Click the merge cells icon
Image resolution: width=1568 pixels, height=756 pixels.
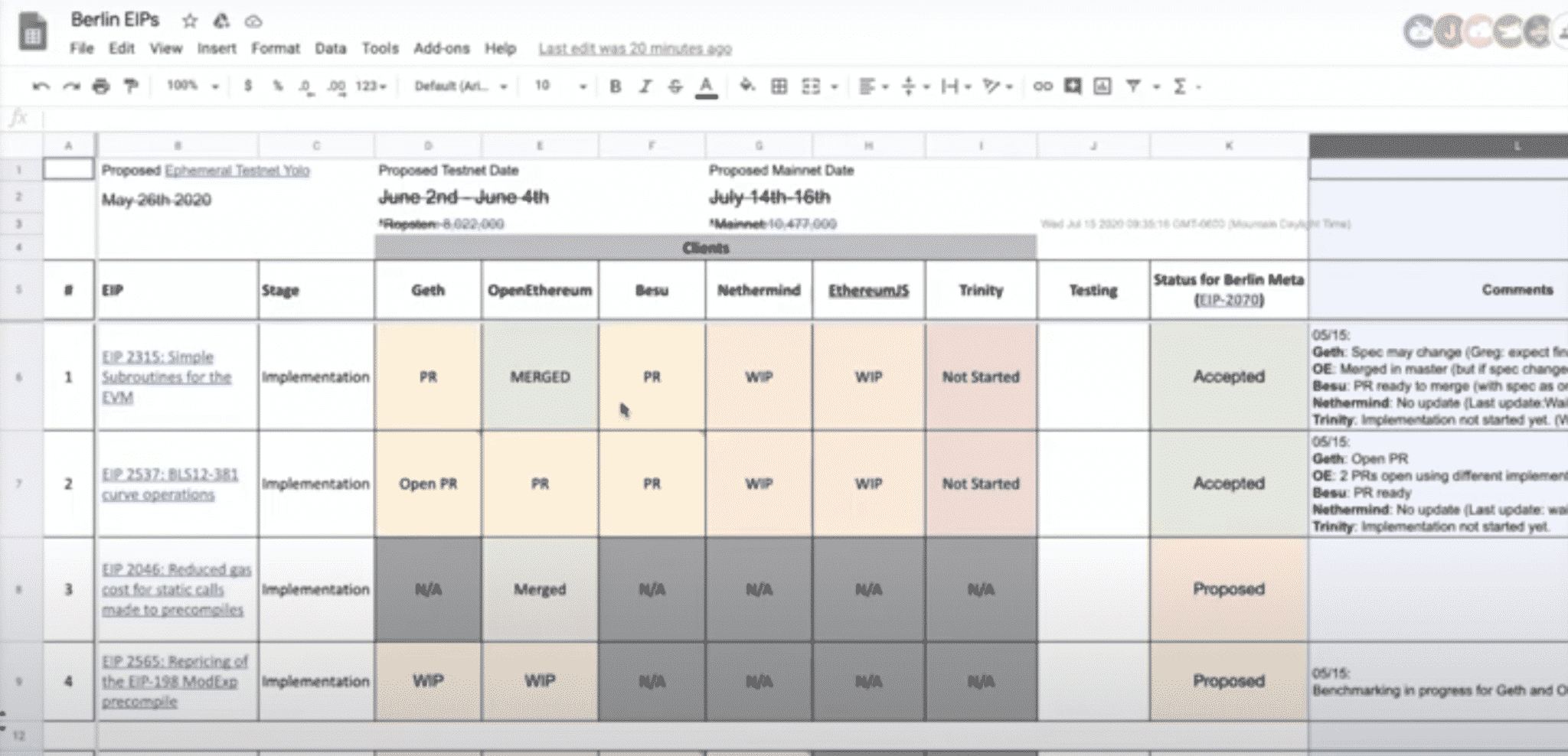coord(811,86)
